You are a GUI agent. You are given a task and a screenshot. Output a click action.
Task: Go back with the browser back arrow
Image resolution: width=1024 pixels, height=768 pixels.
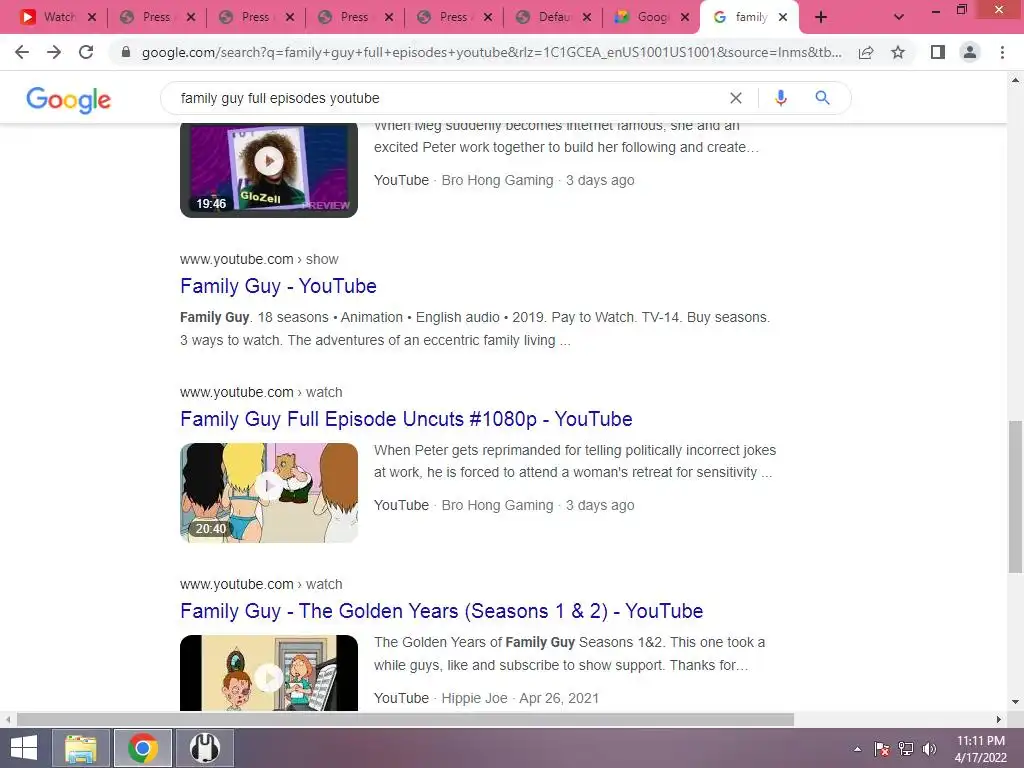[22, 52]
